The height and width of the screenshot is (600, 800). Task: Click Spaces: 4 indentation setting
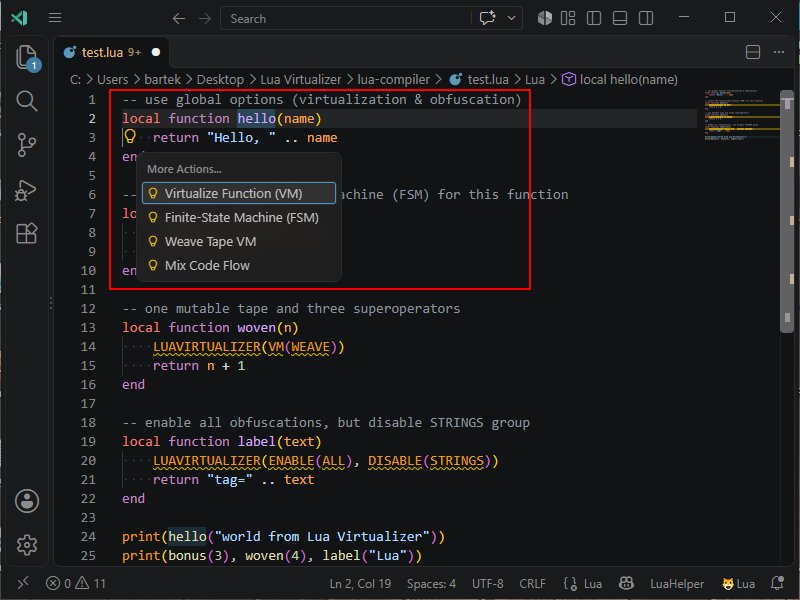pyautogui.click(x=431, y=583)
